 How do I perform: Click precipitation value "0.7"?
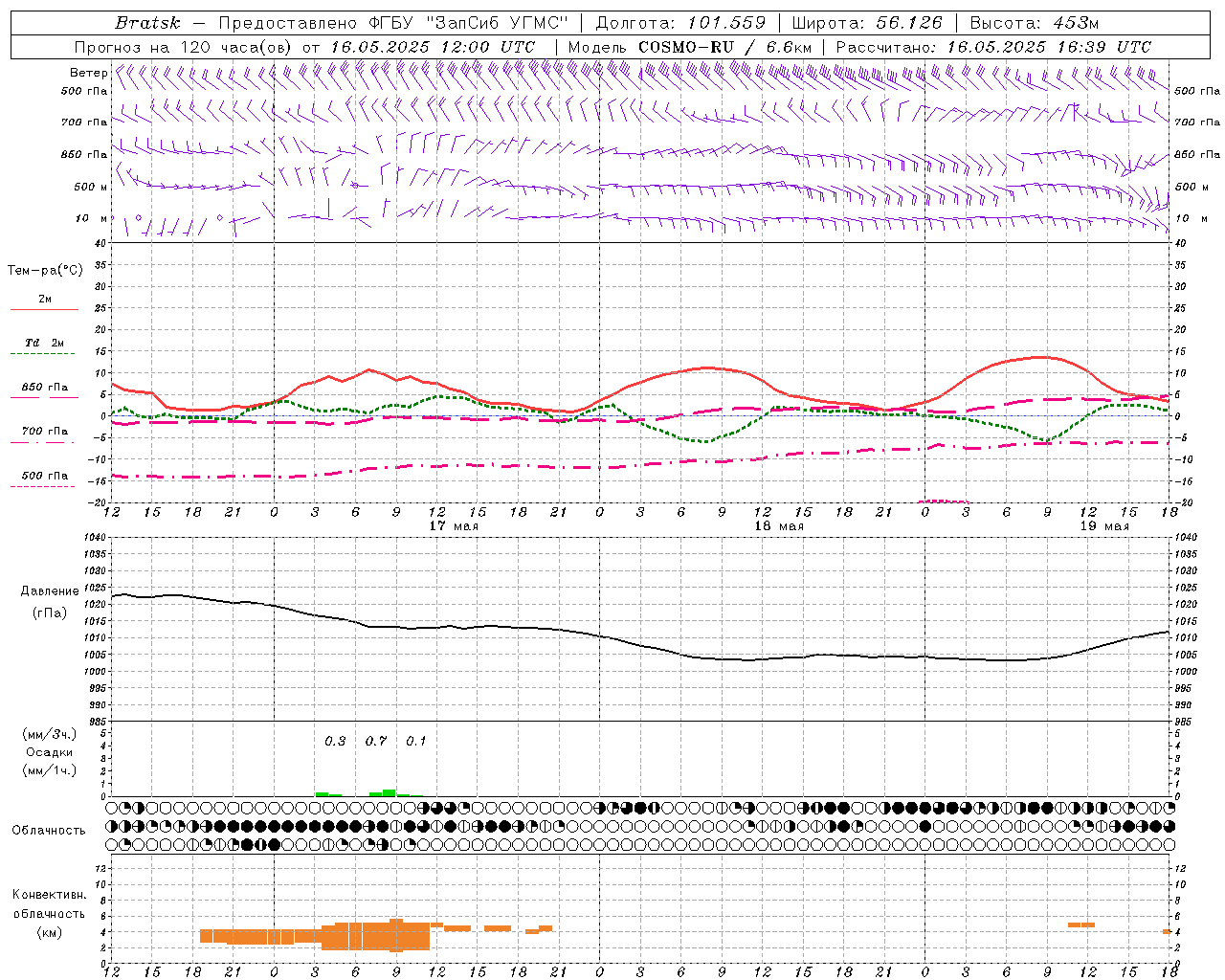376,741
